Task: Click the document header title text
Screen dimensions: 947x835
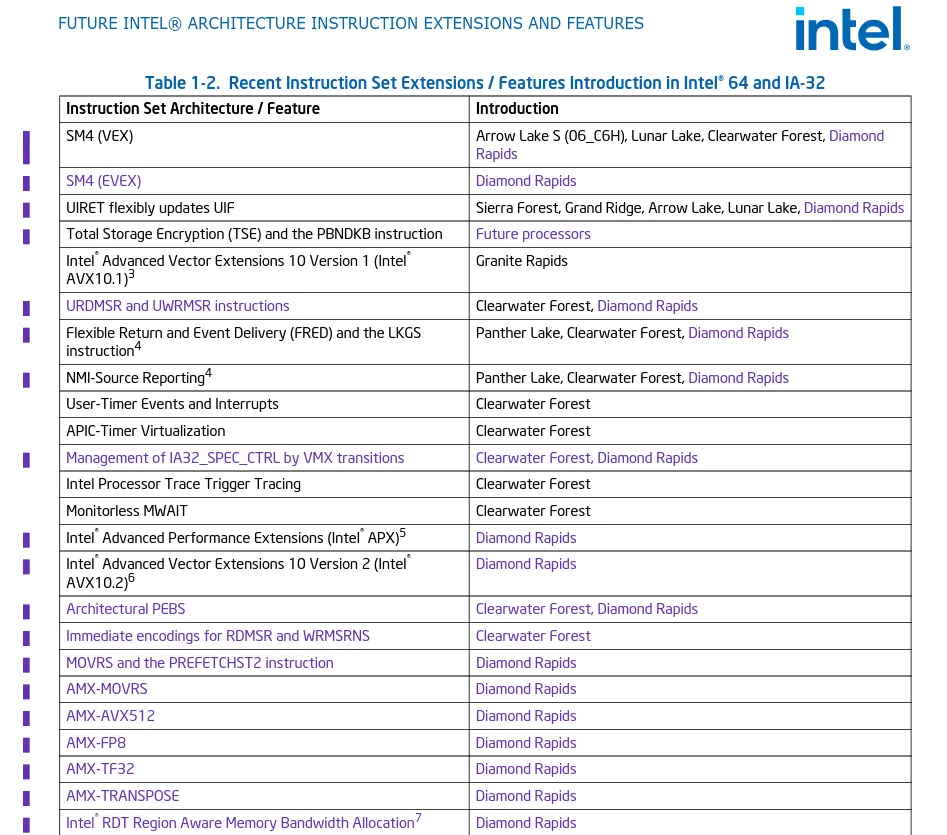Action: coord(351,24)
